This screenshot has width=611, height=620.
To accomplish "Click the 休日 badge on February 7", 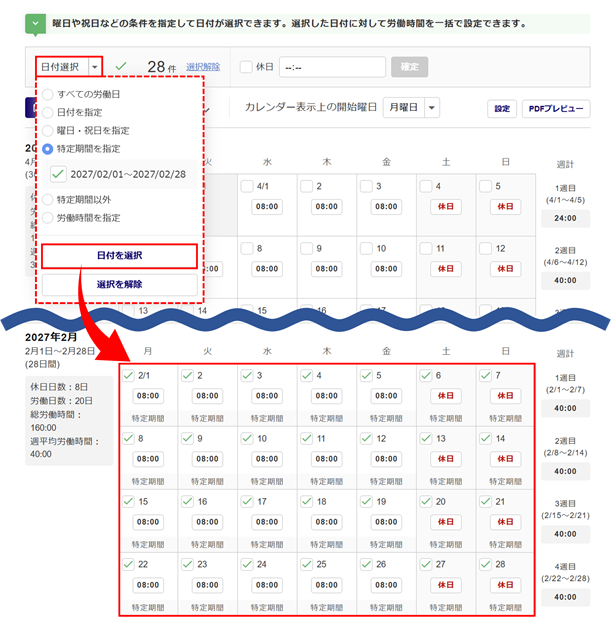I will (505, 396).
